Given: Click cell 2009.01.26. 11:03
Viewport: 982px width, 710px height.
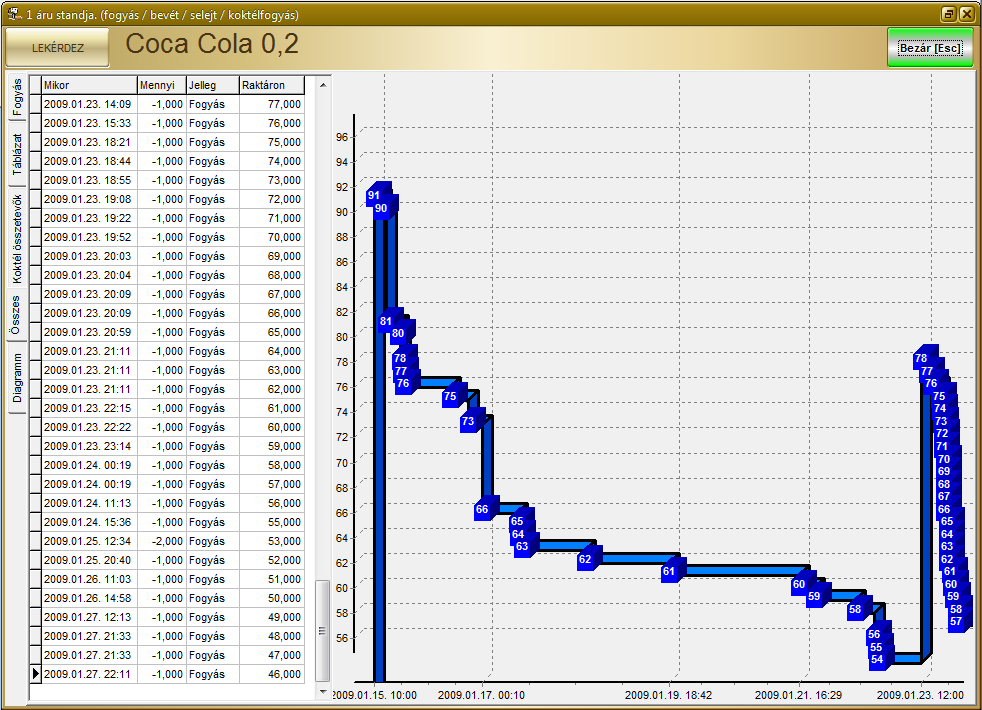Looking at the screenshot, I should point(89,579).
